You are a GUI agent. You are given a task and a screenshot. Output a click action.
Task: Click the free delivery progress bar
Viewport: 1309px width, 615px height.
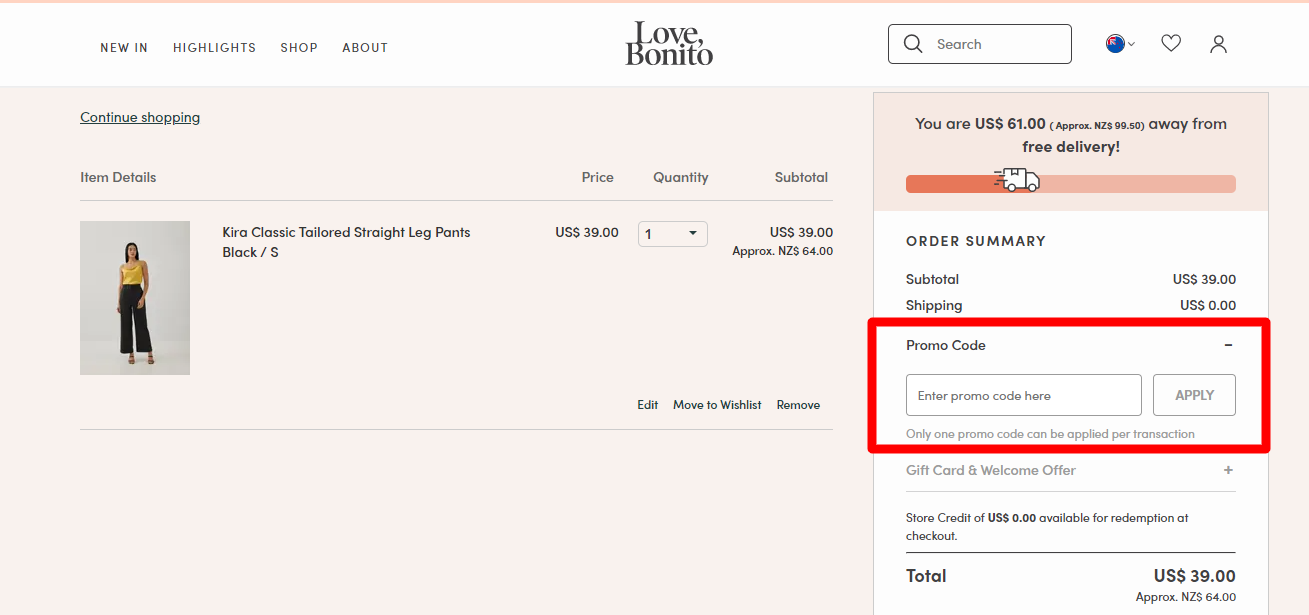coord(1071,184)
